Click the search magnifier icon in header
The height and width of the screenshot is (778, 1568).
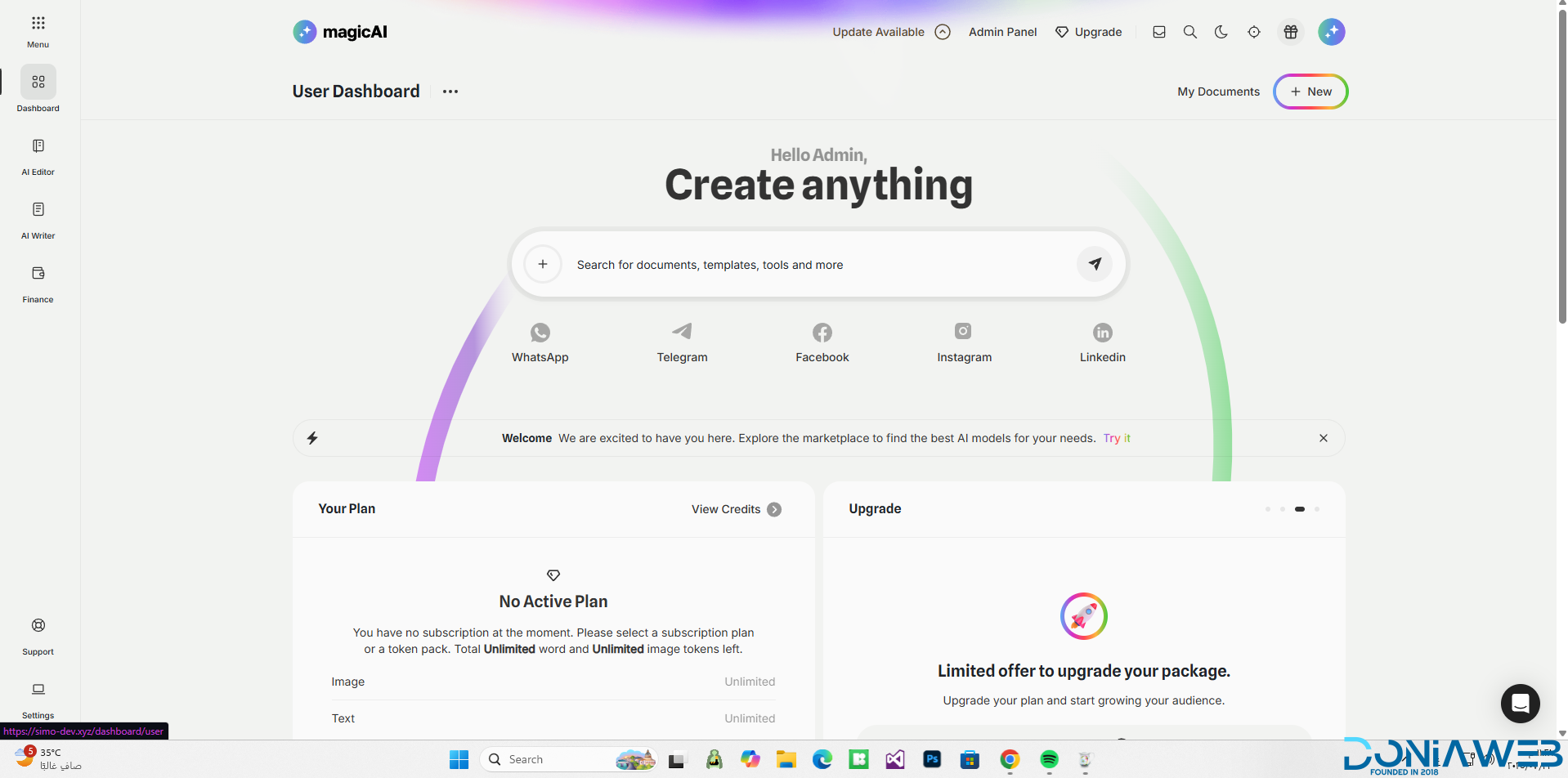pos(1189,32)
